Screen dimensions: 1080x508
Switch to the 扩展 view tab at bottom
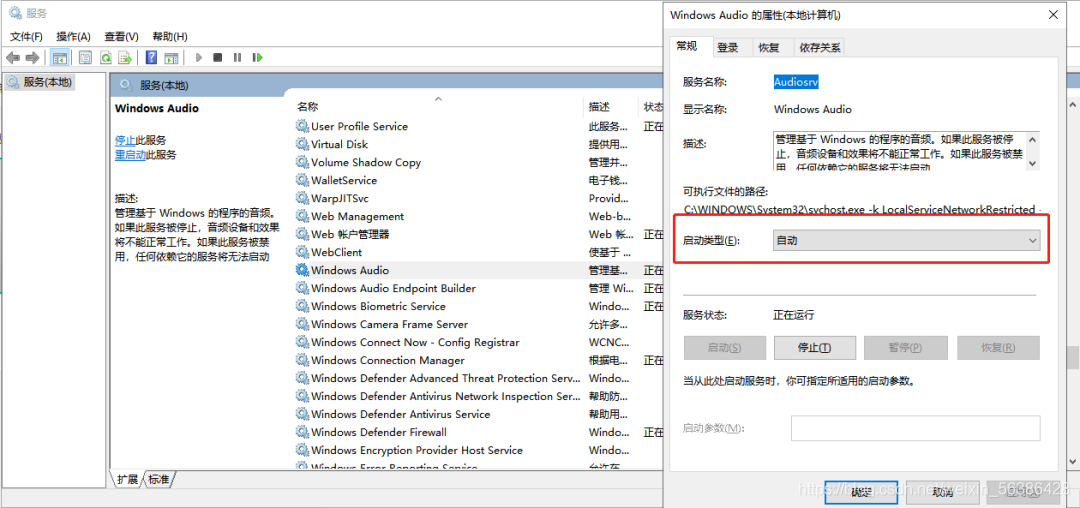coord(127,479)
